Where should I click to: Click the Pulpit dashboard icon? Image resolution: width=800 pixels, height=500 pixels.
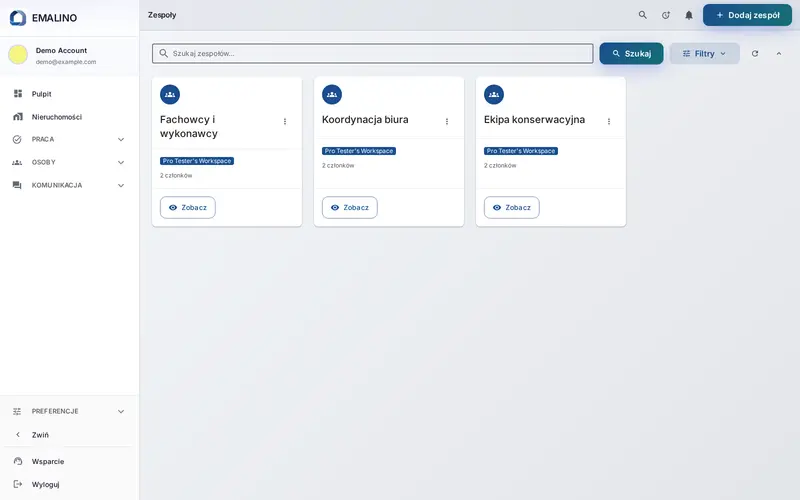pos(18,94)
